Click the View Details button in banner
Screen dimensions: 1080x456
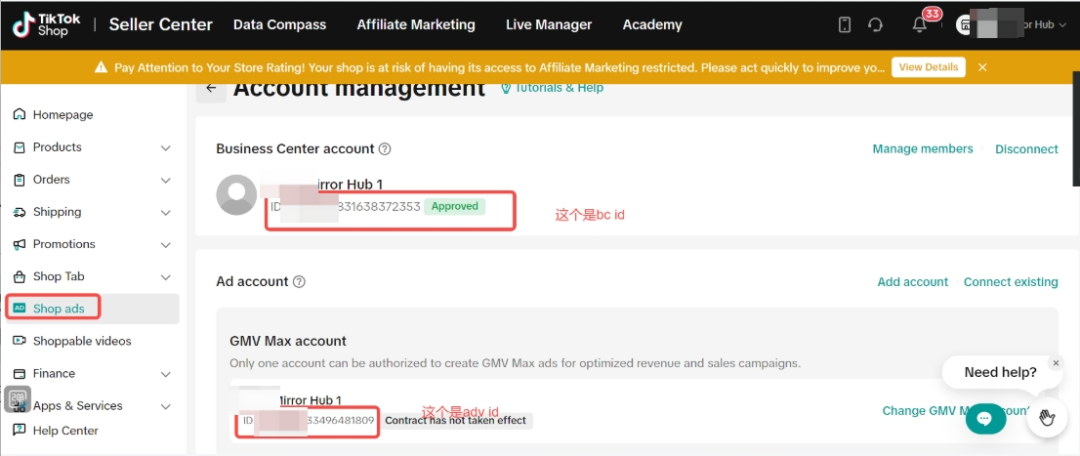(927, 67)
